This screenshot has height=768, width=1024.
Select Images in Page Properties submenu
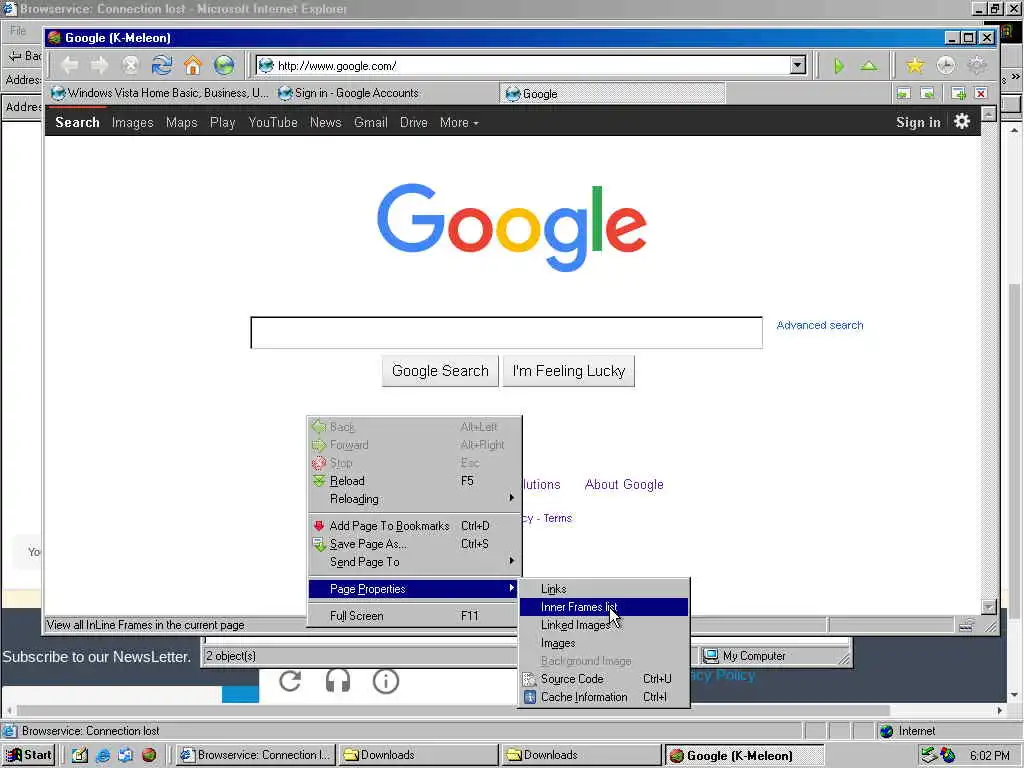[604, 643]
